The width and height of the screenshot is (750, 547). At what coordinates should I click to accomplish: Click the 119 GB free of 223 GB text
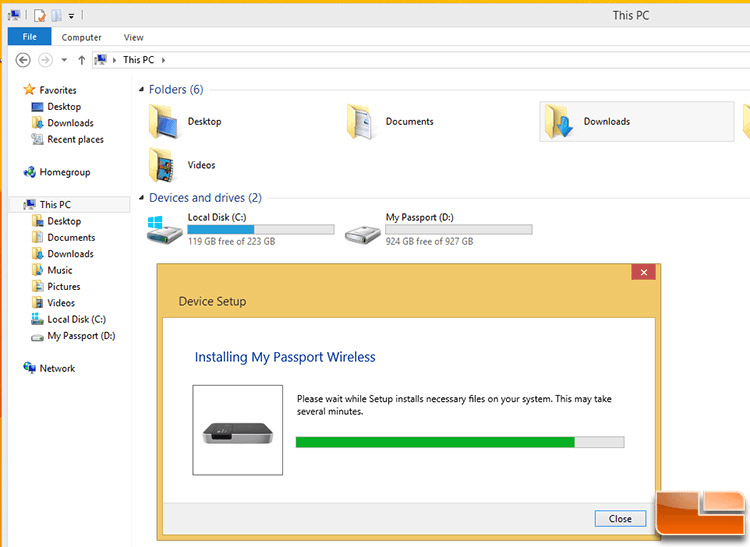232,241
